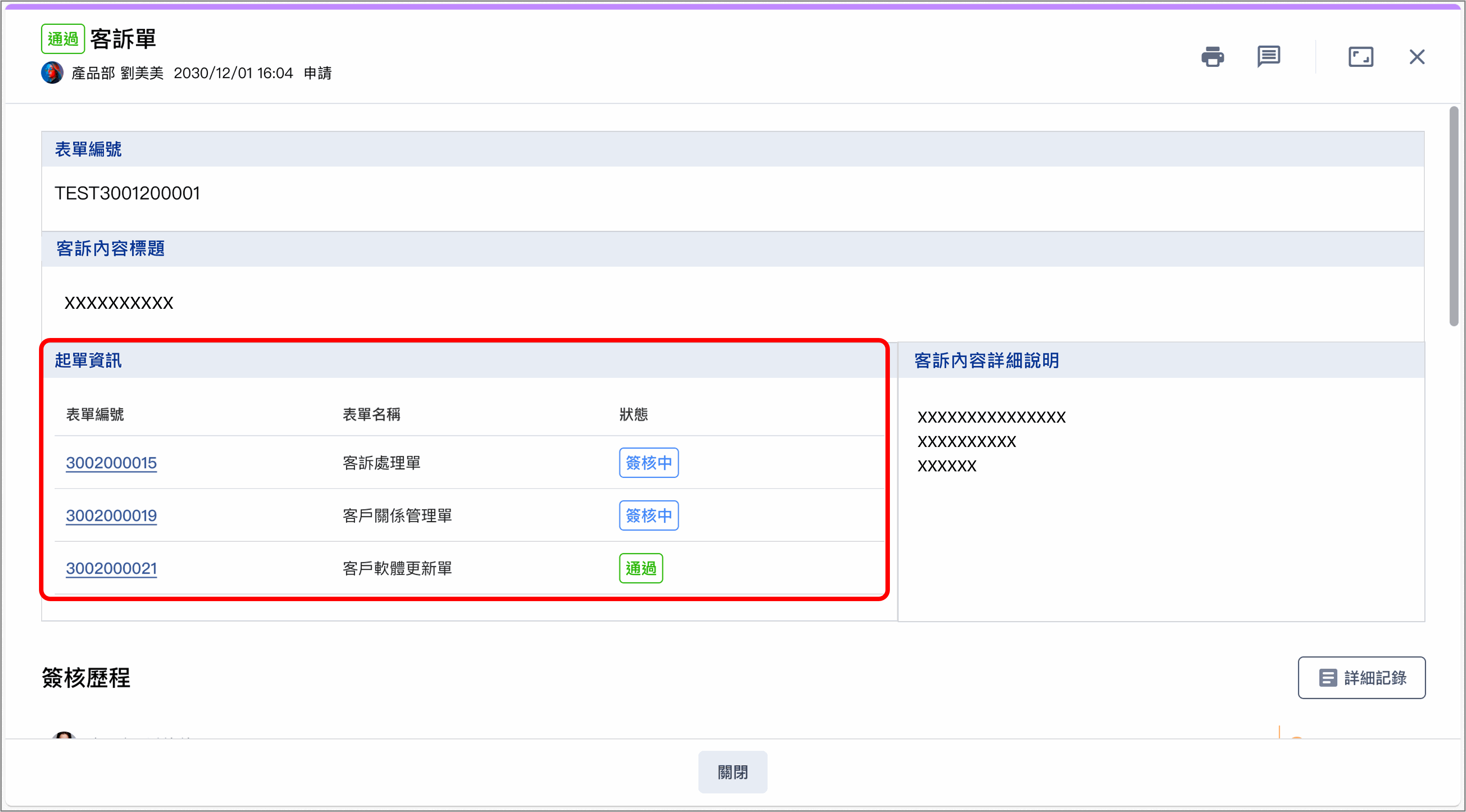This screenshot has height=812, width=1466.
Task: Click the 簽核中 badge on 客戶關係管理單 row
Action: coord(648,516)
